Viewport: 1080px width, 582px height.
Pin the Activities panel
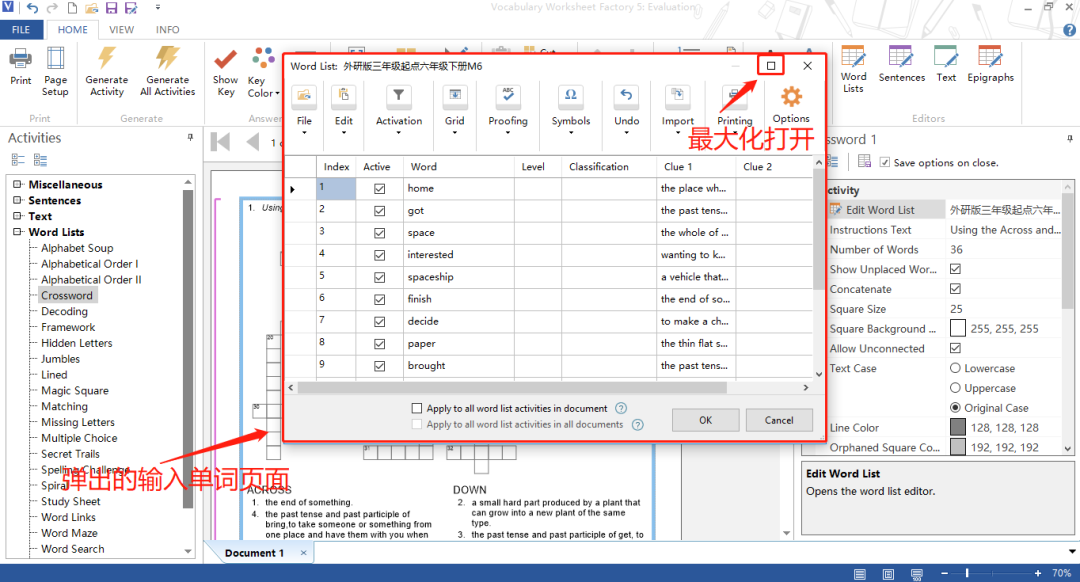[x=190, y=138]
